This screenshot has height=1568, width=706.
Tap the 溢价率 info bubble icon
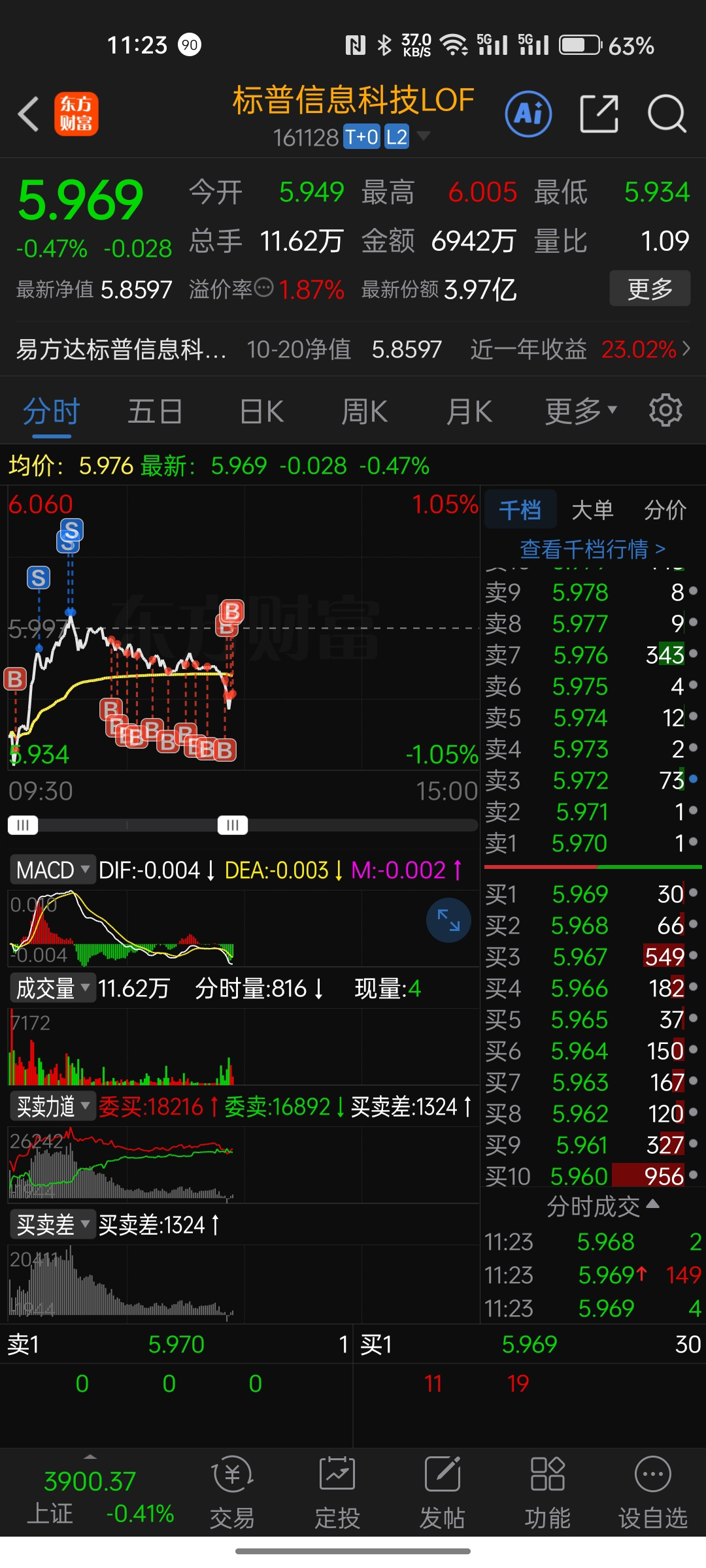(x=263, y=287)
